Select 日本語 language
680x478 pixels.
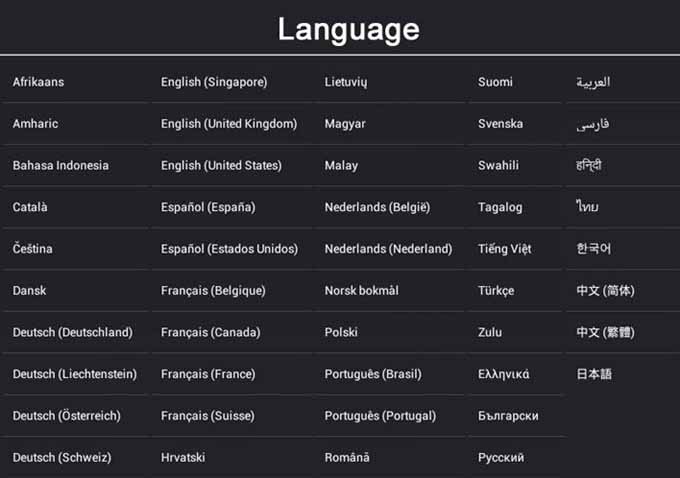(x=594, y=374)
